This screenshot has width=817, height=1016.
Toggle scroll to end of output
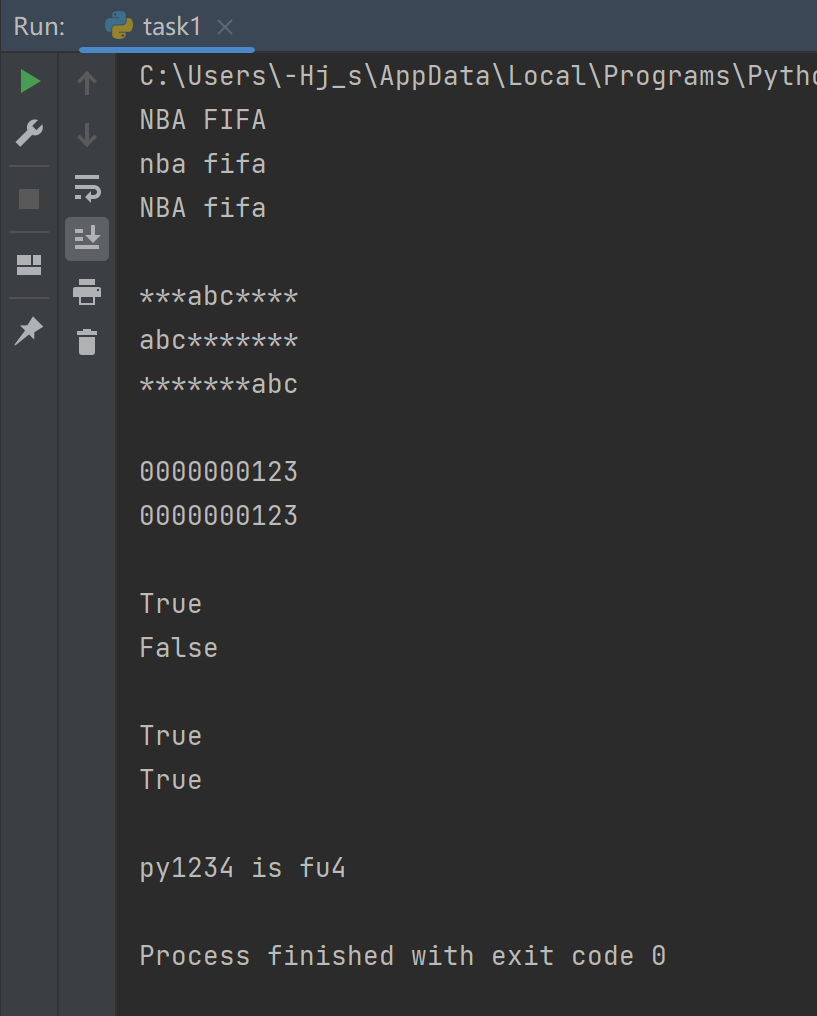point(87,239)
